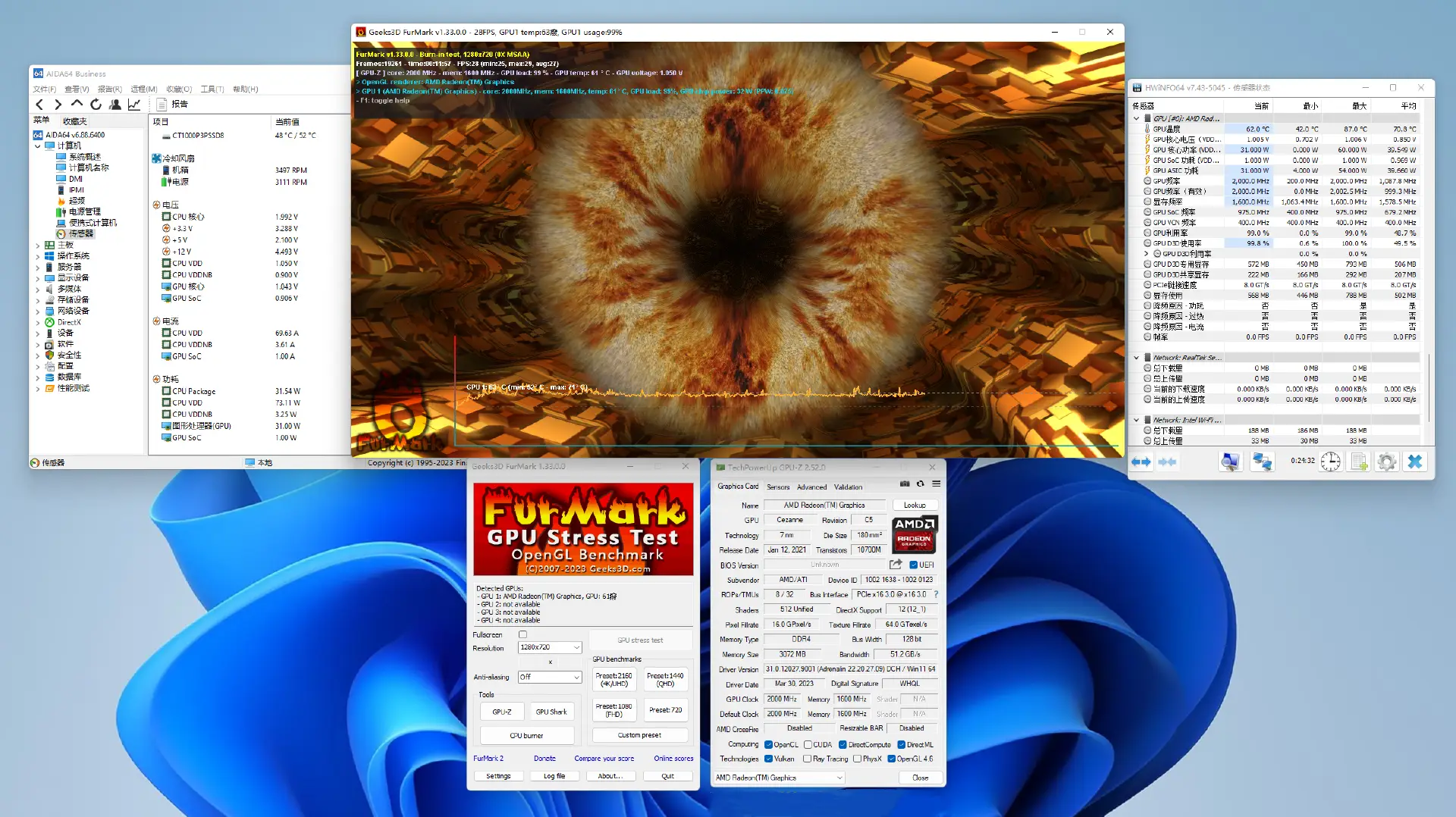Click HWiNFO sensor list vertical scrollbar
This screenshot has width=1456, height=817.
(x=1429, y=387)
